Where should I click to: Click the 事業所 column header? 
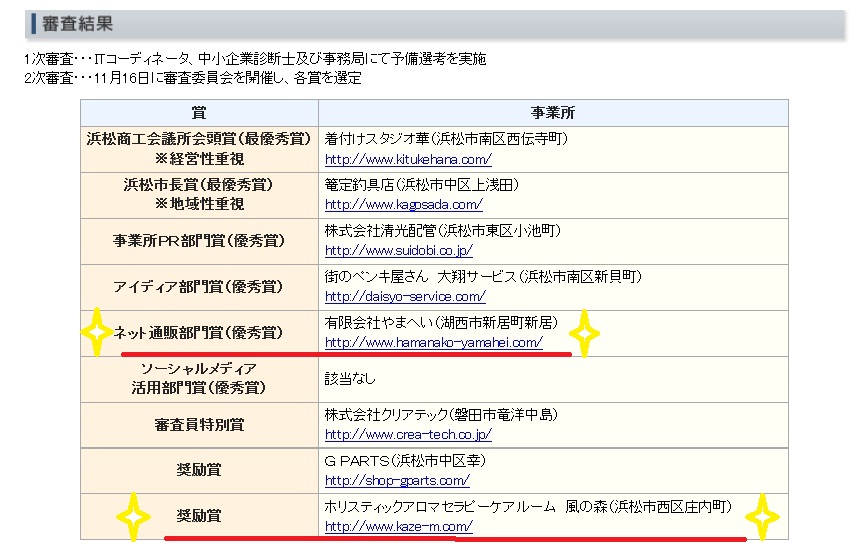553,113
